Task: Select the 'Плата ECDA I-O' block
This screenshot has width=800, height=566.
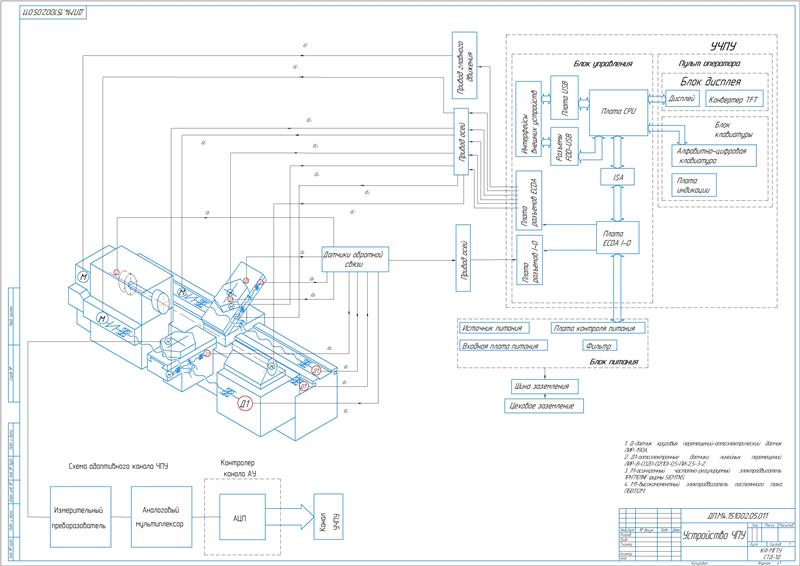Action: (x=617, y=238)
